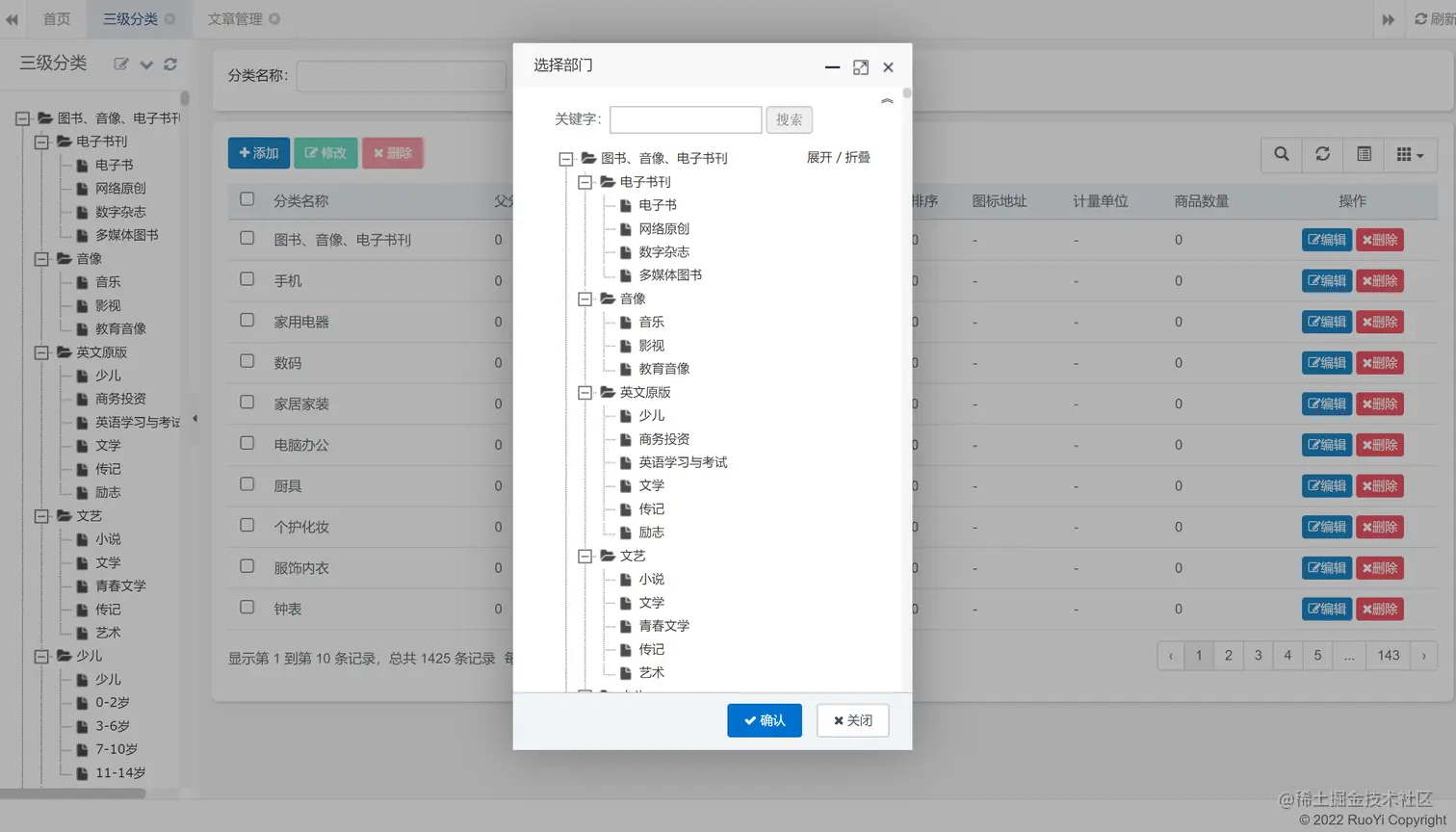Open the column selection grid dropdown
Image resolution: width=1456 pixels, height=832 pixels.
pyautogui.click(x=1410, y=154)
